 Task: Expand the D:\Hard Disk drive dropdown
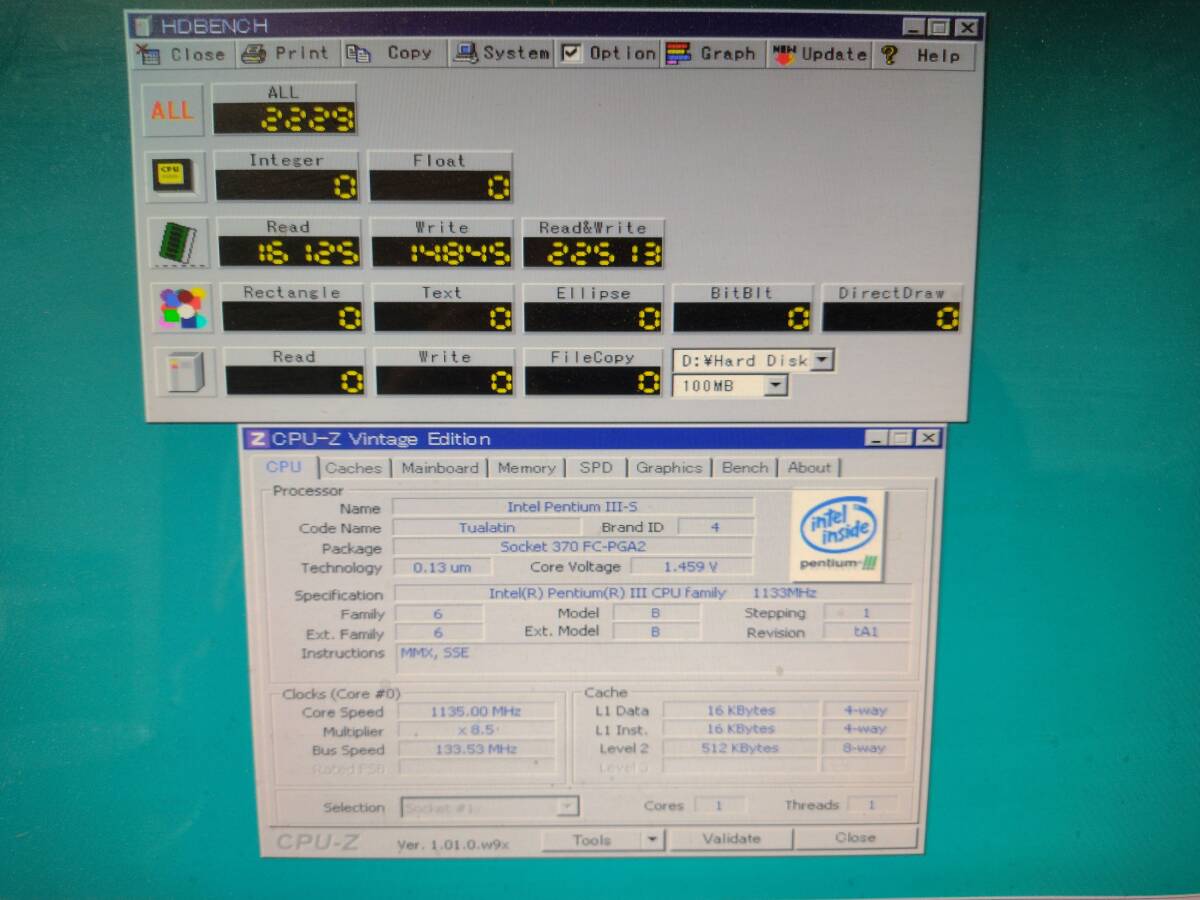822,360
